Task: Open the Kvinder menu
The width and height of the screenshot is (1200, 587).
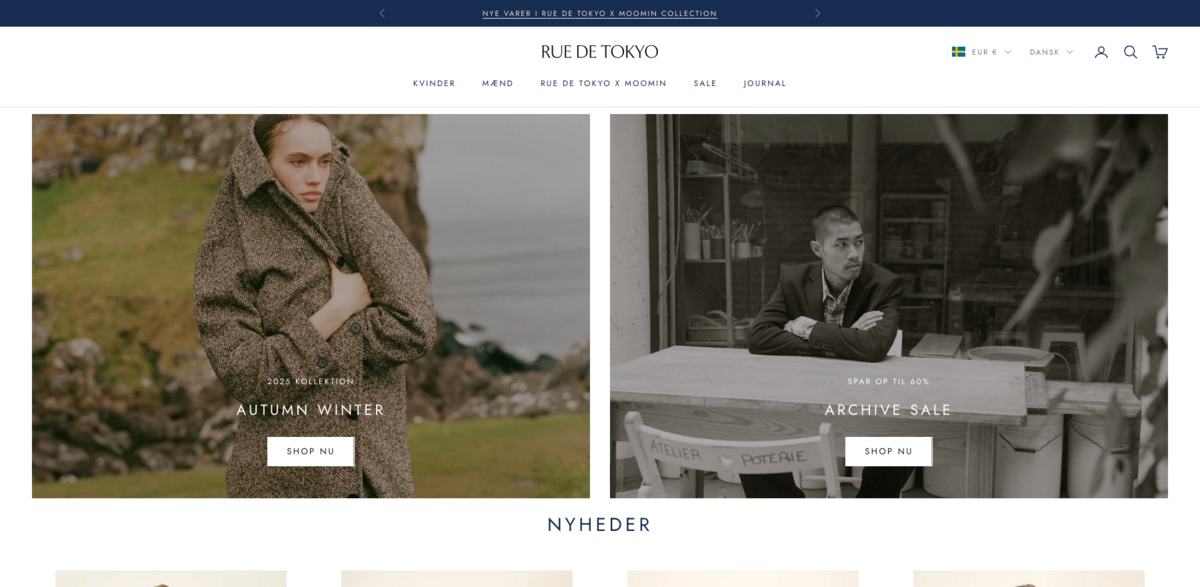Action: coord(434,83)
